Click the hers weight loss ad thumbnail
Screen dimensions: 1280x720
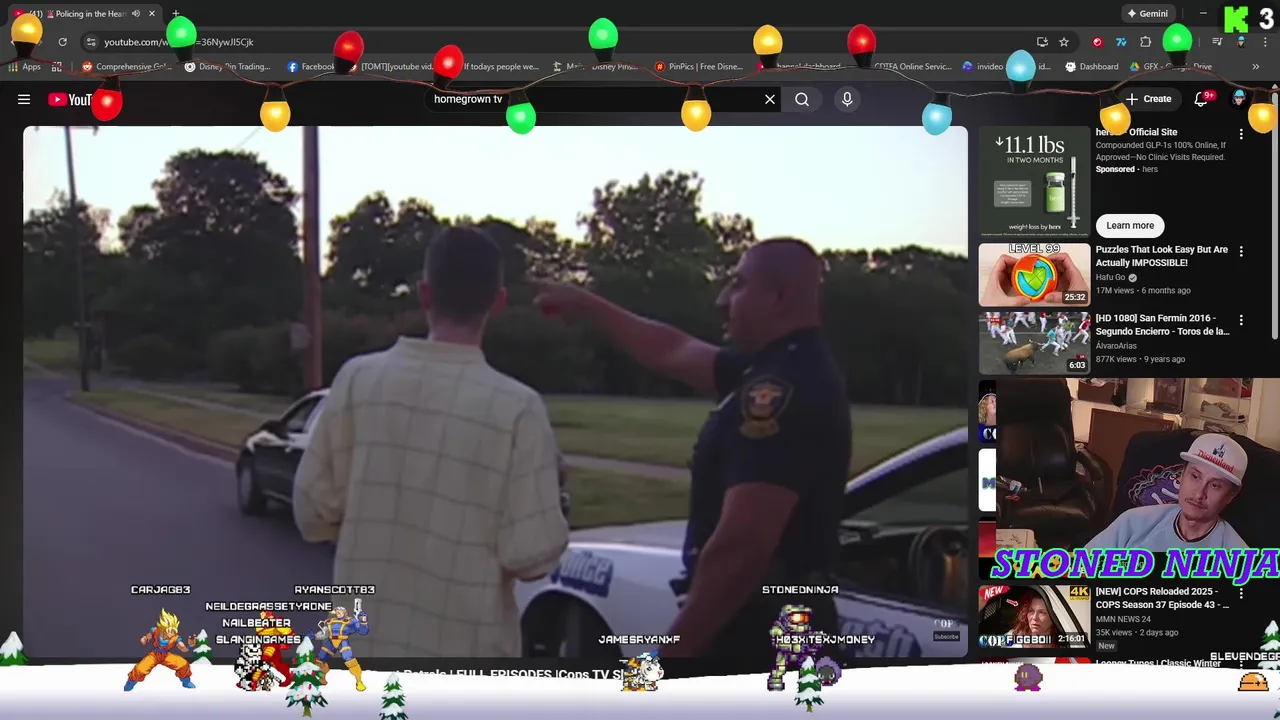1034,181
